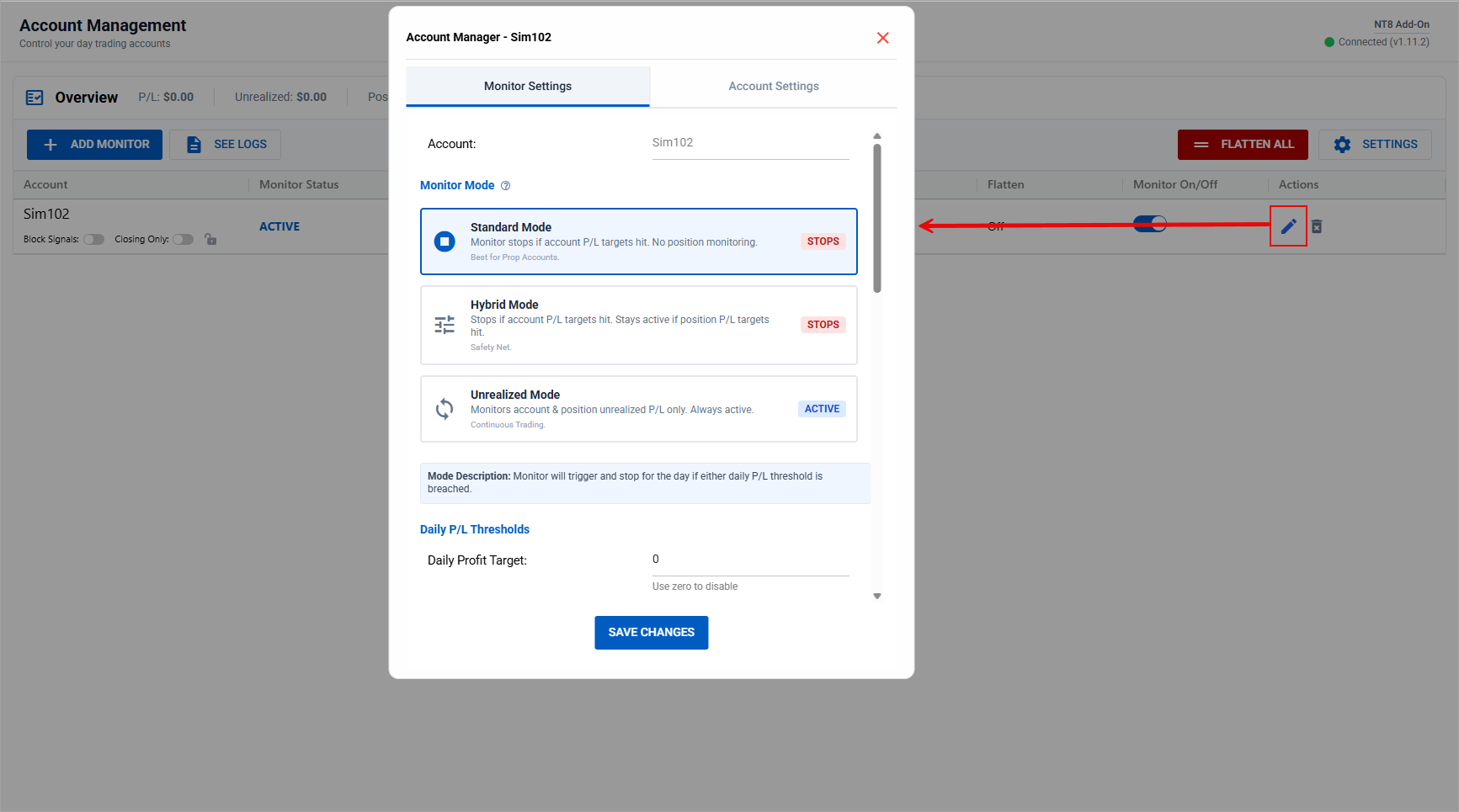Click the Overview checklist icon
This screenshot has height=812, width=1459.
pos(35,98)
